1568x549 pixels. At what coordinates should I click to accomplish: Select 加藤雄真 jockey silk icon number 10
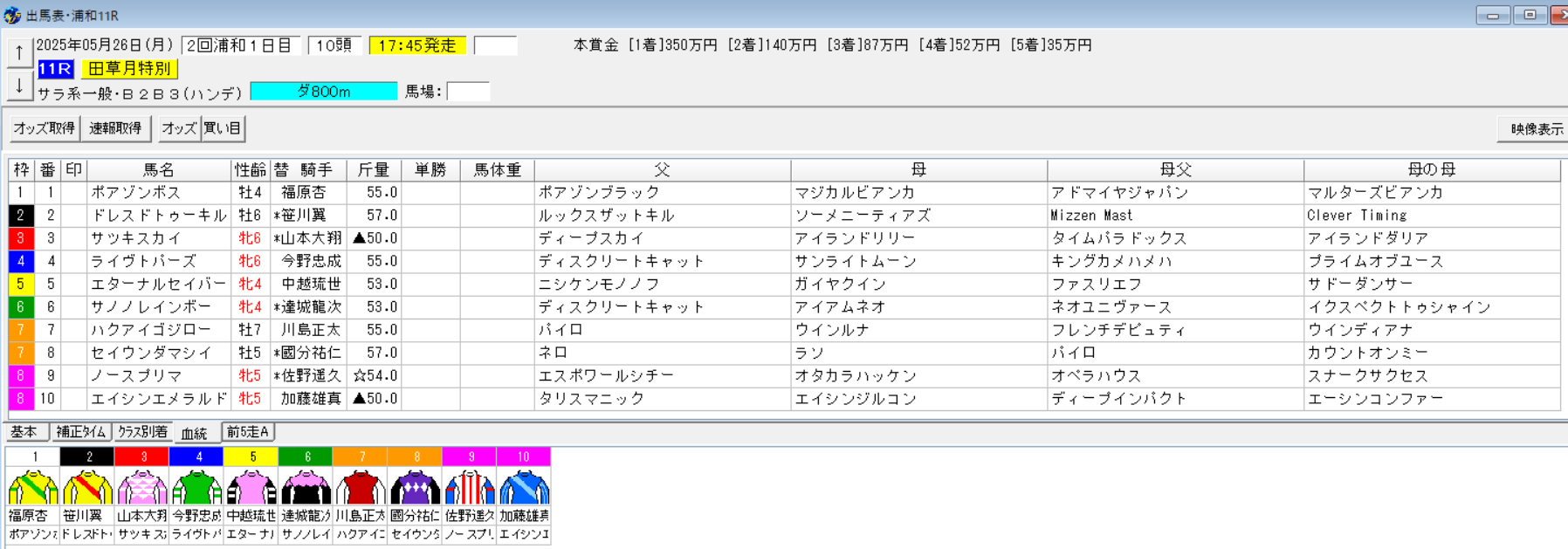point(524,487)
